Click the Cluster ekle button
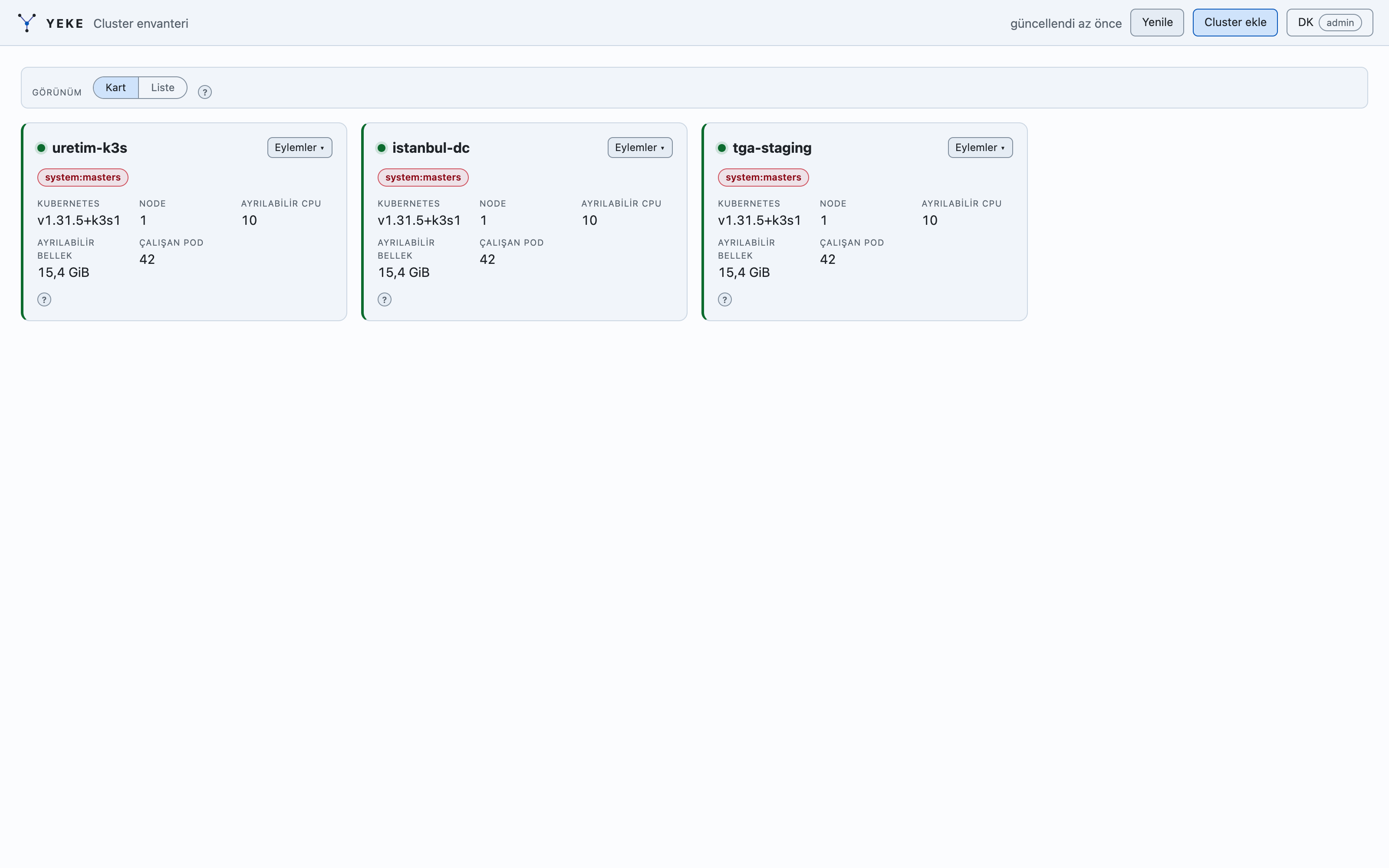This screenshot has width=1389, height=868. (x=1235, y=23)
